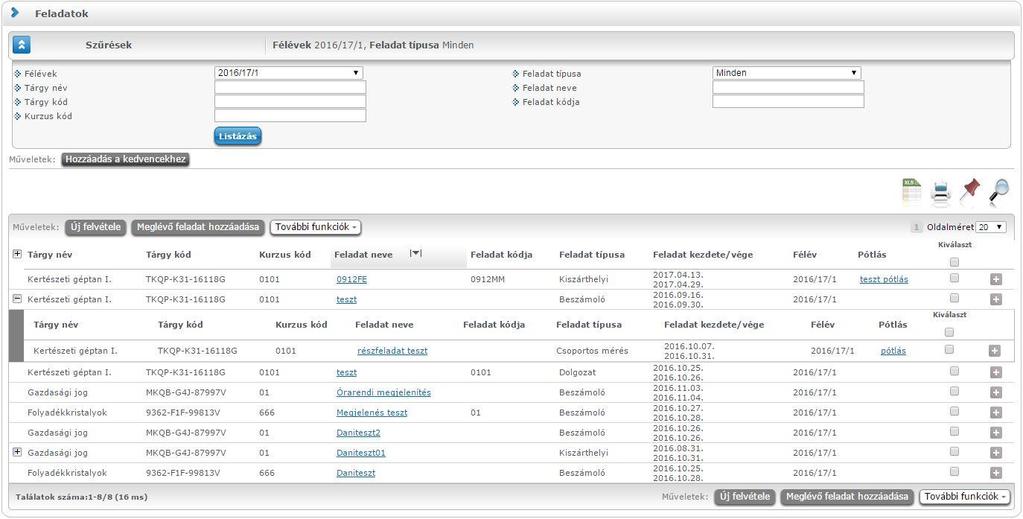Export the list to Excel
The width and height of the screenshot is (1023, 519).
coord(911,191)
